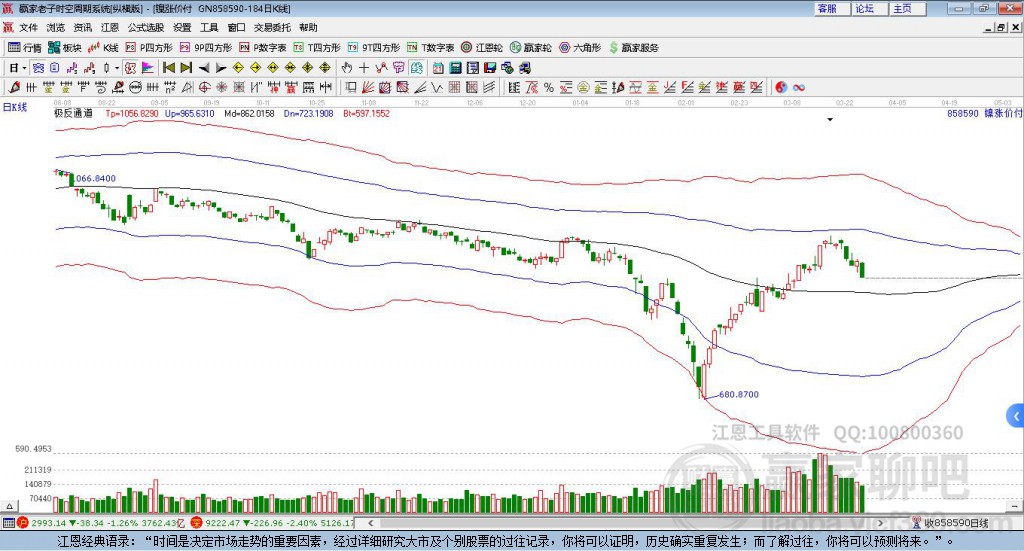Click the 论坛 forum button

[865, 8]
